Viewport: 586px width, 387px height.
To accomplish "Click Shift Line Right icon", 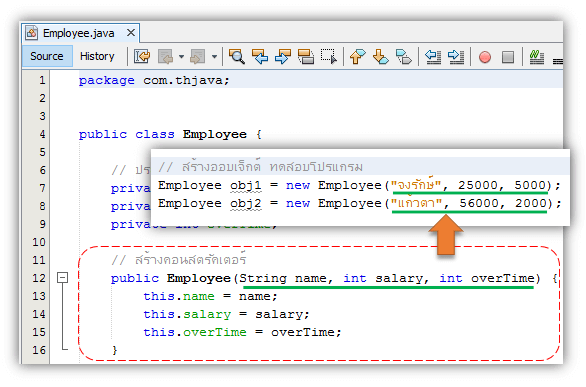I will [x=456, y=57].
